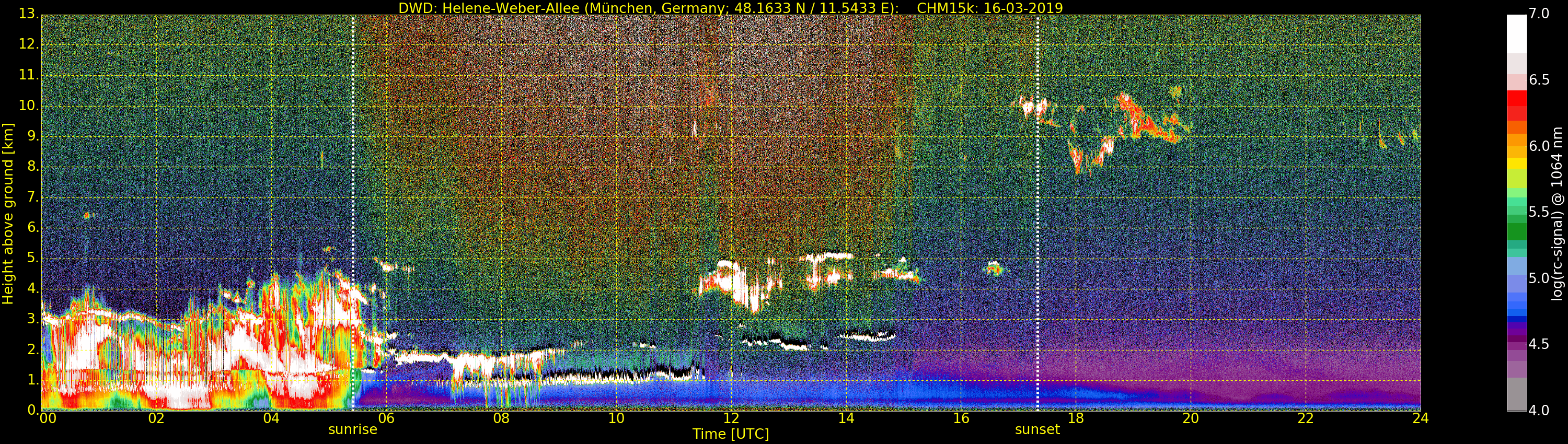Click the yellow segment of the colorbar
Viewport: 1568px width, 444px height.
point(1516,163)
